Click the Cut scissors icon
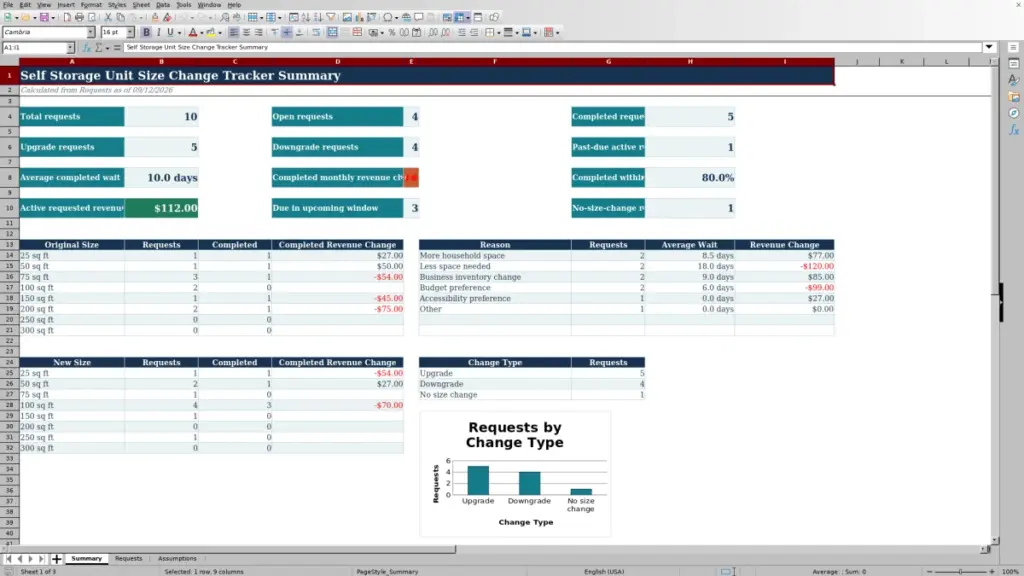 tap(108, 17)
